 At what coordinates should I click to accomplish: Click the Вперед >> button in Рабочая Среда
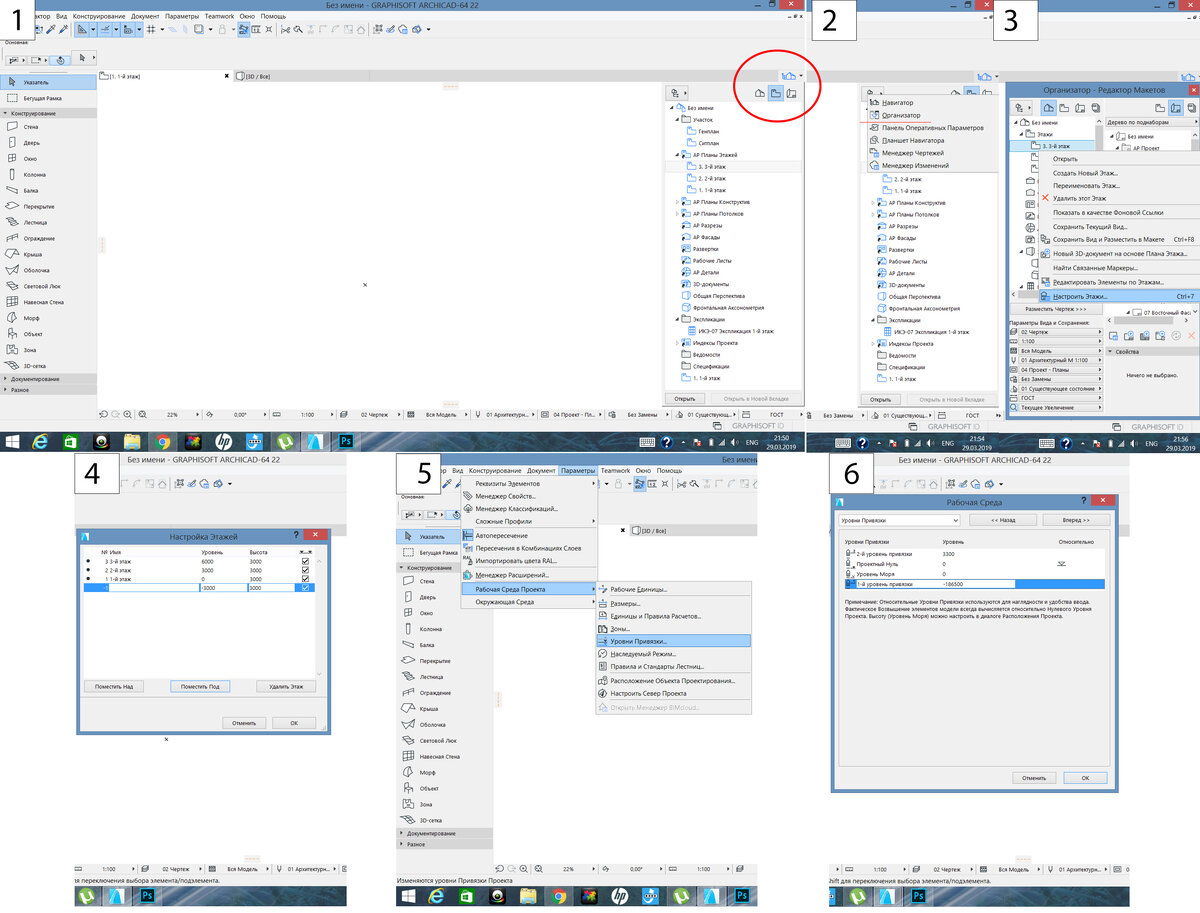(x=1076, y=521)
